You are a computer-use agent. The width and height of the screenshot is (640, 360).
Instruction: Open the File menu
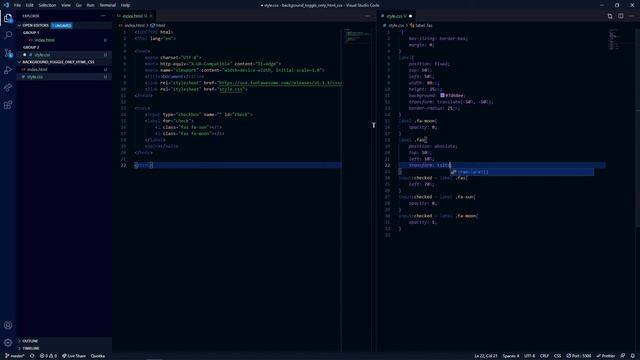18,5
